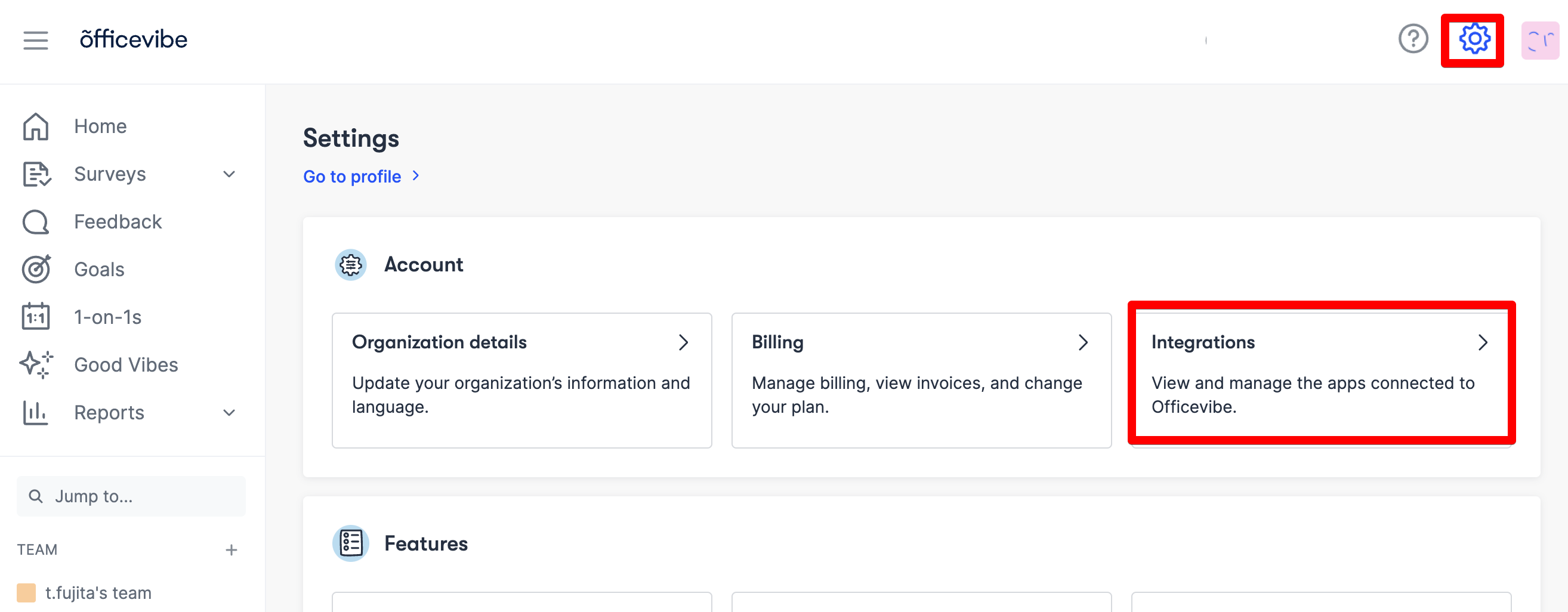Click the officevibe logo
The width and height of the screenshot is (1568, 612).
(x=133, y=39)
